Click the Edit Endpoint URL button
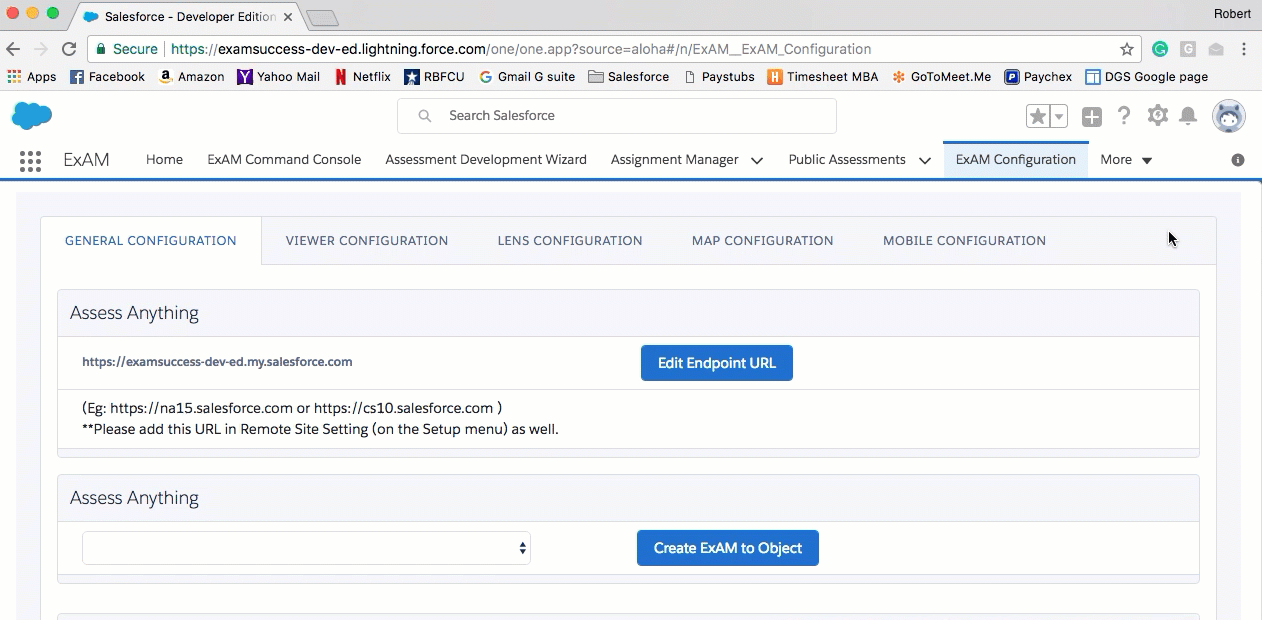The image size is (1262, 620). click(x=717, y=363)
